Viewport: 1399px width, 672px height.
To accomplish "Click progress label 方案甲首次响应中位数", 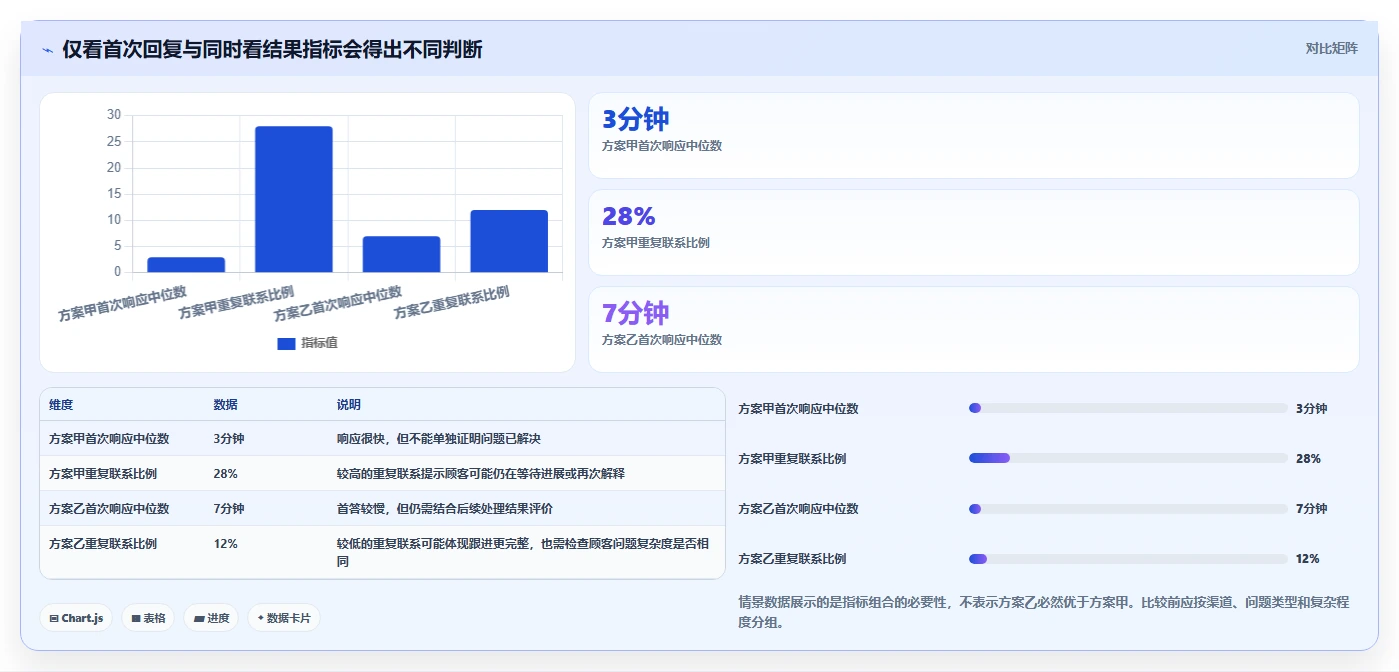I will click(x=798, y=408).
